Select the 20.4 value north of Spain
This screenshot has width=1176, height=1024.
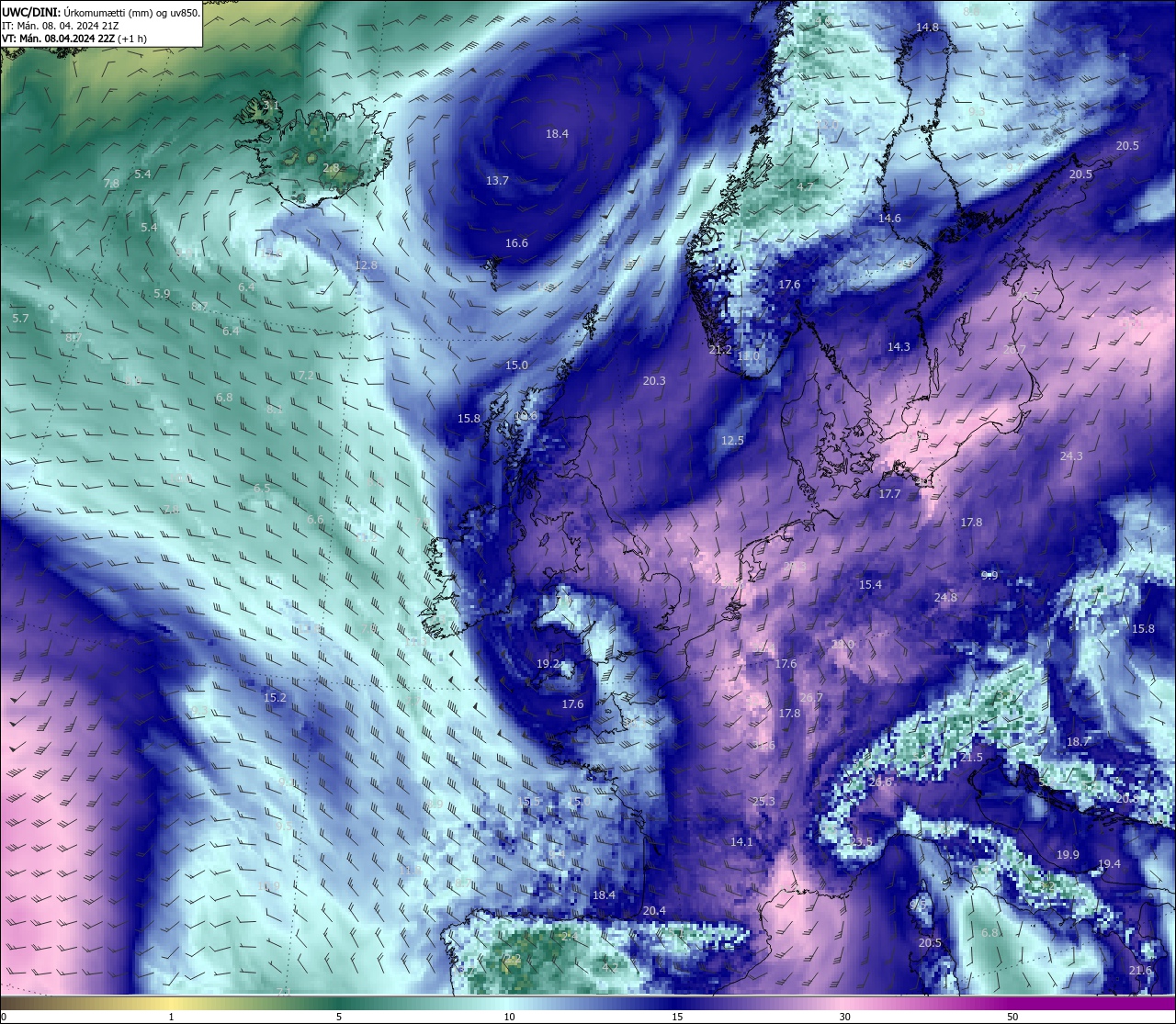click(654, 911)
